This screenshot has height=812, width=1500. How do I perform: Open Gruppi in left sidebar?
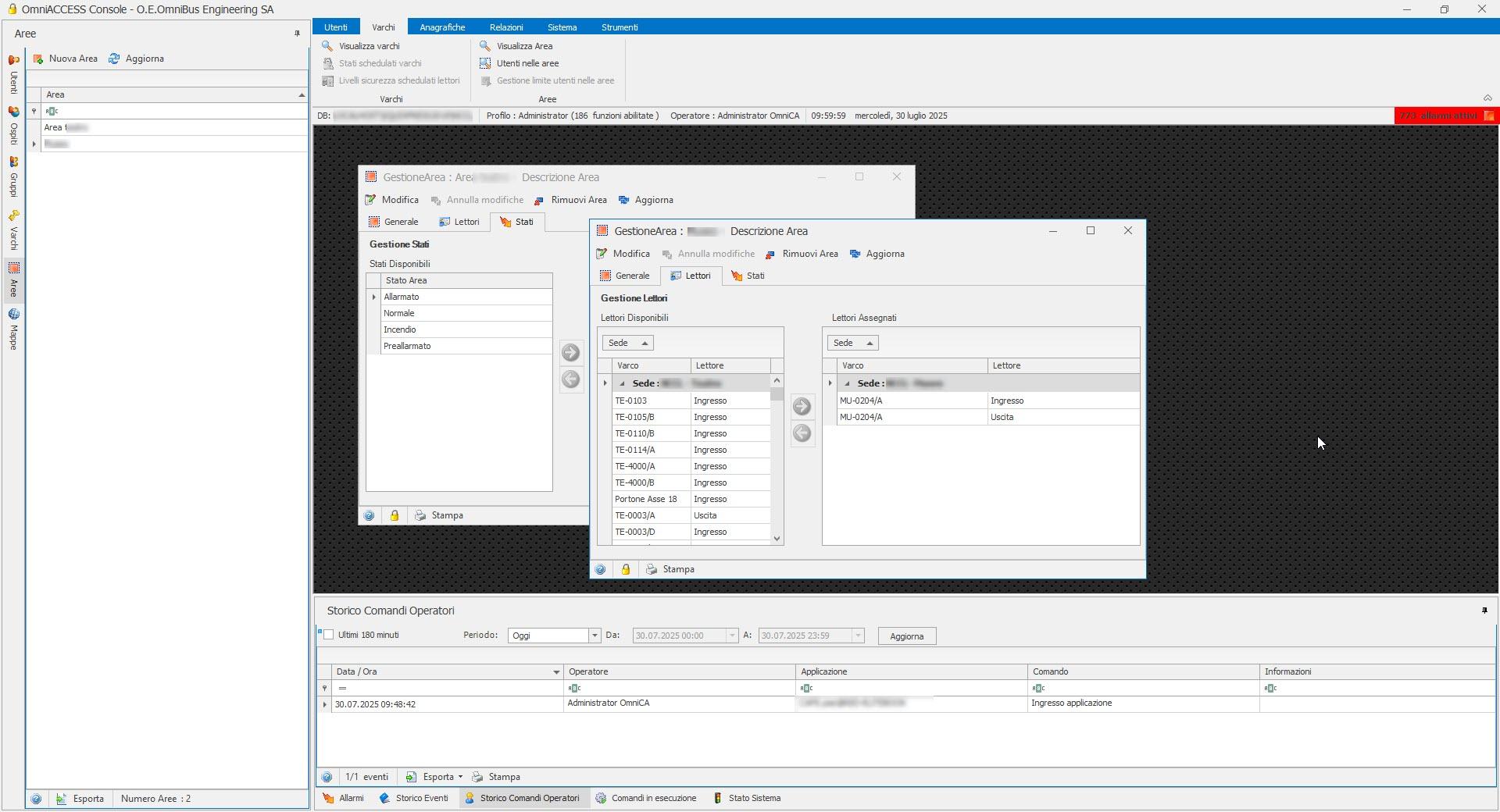click(13, 178)
